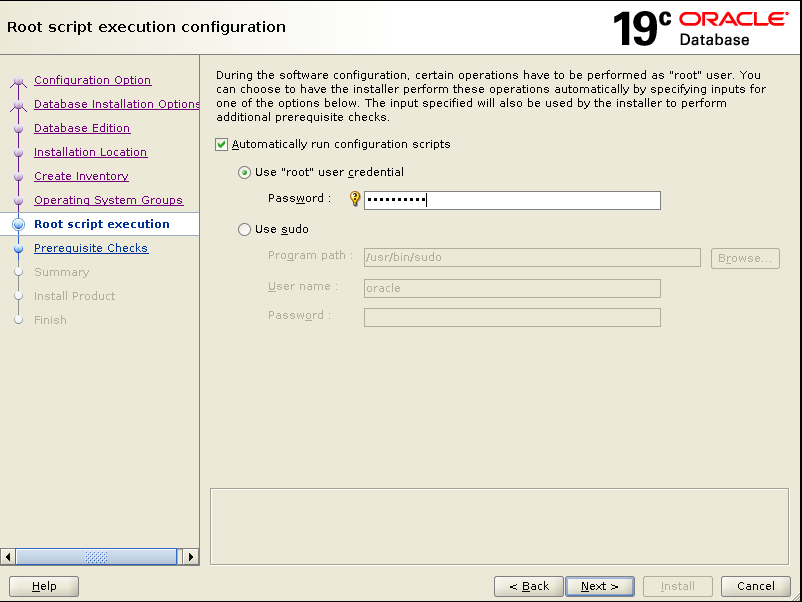Click the sidebar scroll left arrow
Viewport: 802px width, 602px height.
point(8,556)
